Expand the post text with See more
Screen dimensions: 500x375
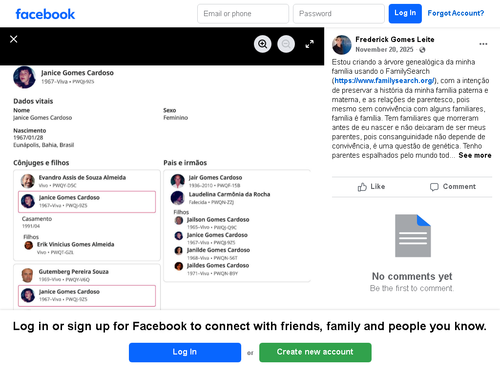(x=475, y=155)
